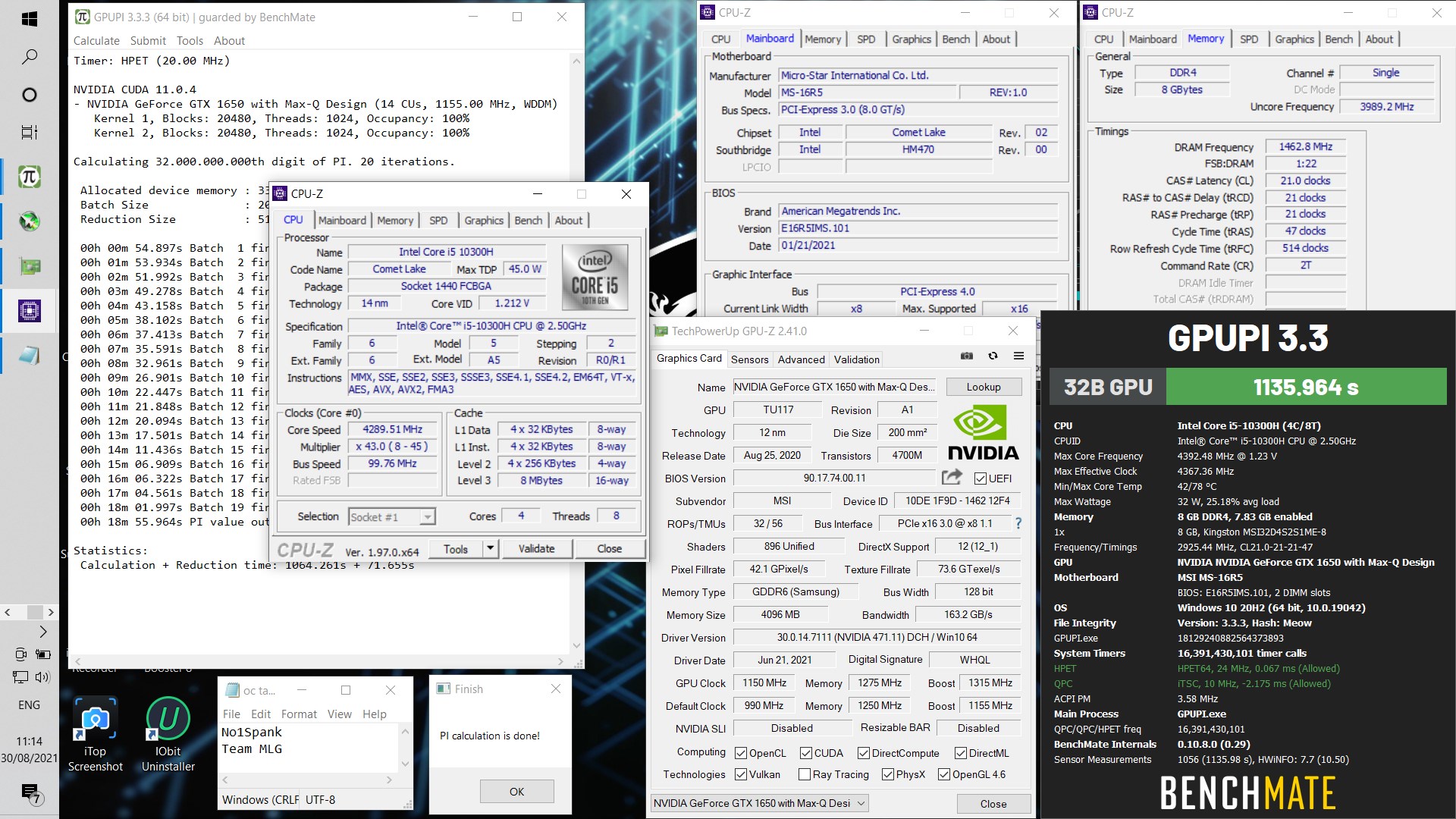The image size is (1456, 819).
Task: Click the network tray icon
Action: (20, 677)
